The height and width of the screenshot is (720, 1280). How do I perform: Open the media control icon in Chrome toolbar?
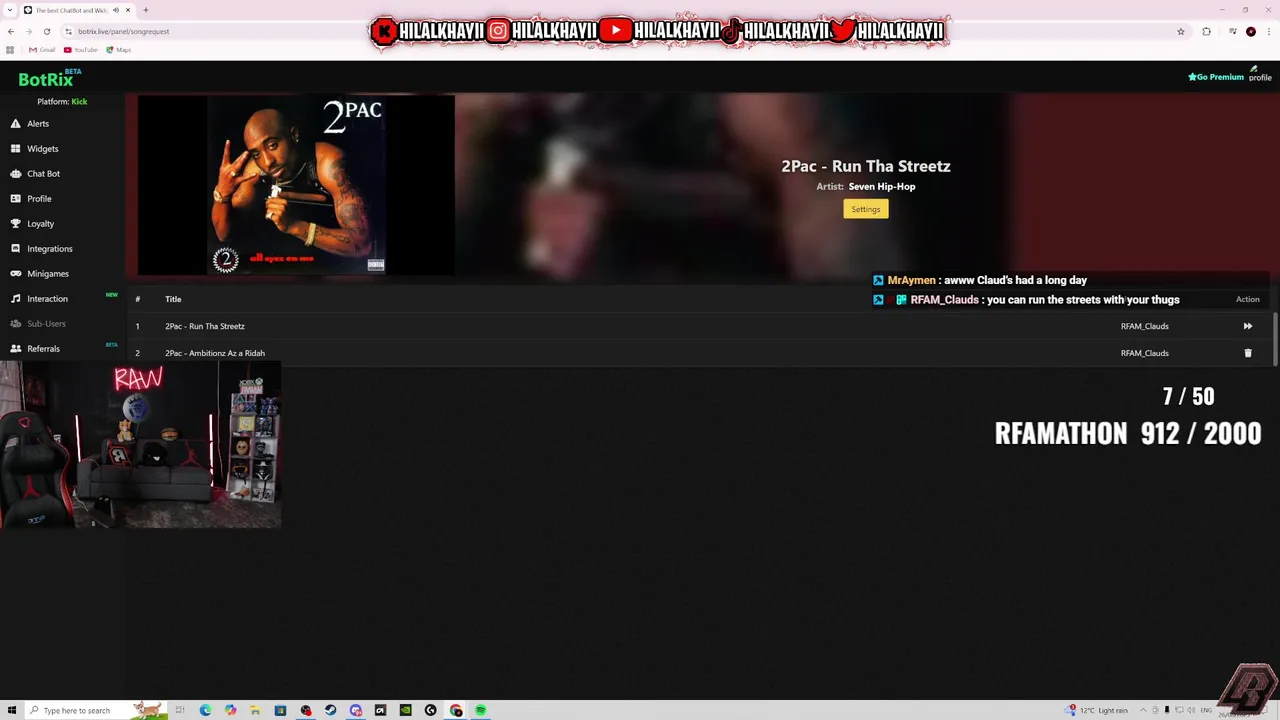click(1232, 31)
